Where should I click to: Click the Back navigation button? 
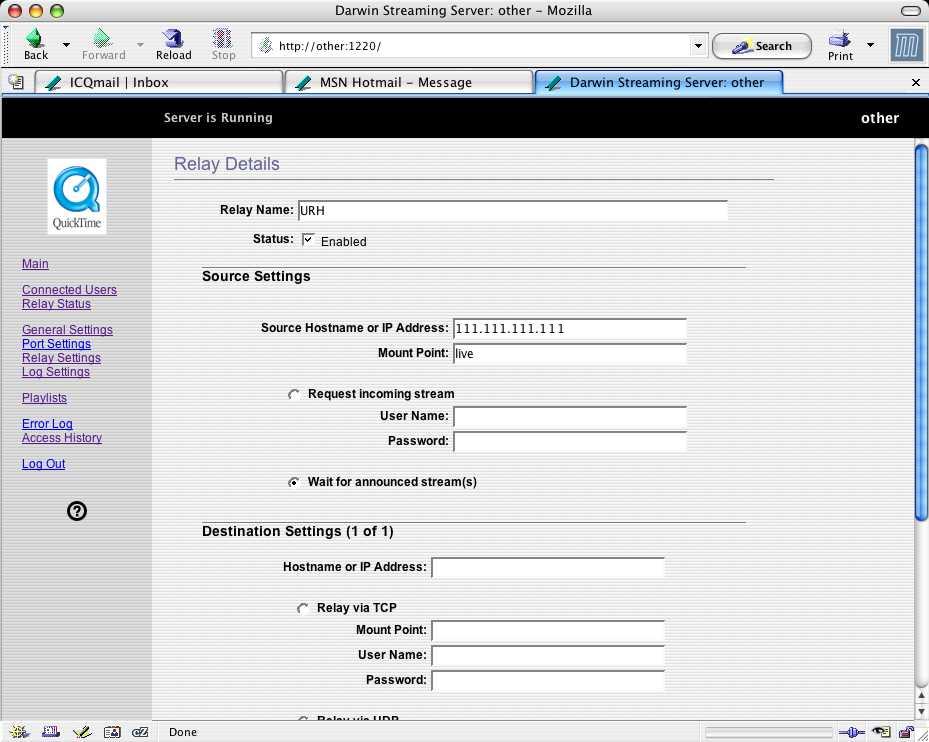pos(36,44)
